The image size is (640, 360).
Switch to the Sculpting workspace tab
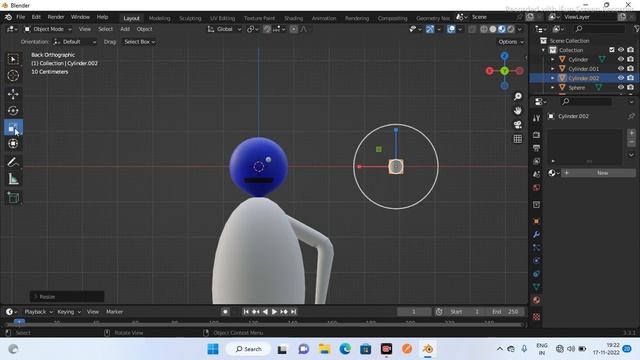point(190,18)
